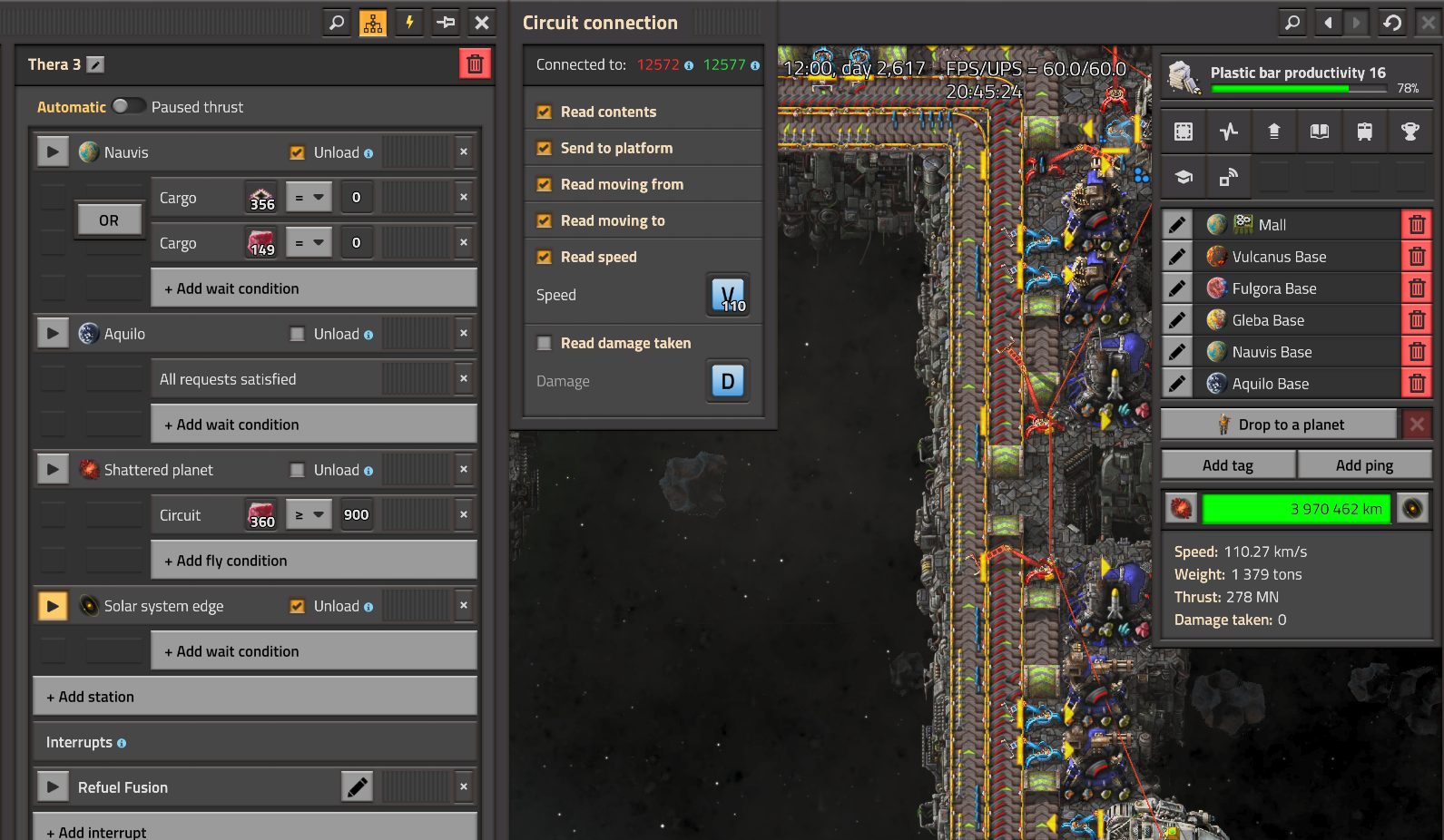1444x840 pixels.
Task: Click the info icon next to Interrupts
Action: tap(122, 743)
